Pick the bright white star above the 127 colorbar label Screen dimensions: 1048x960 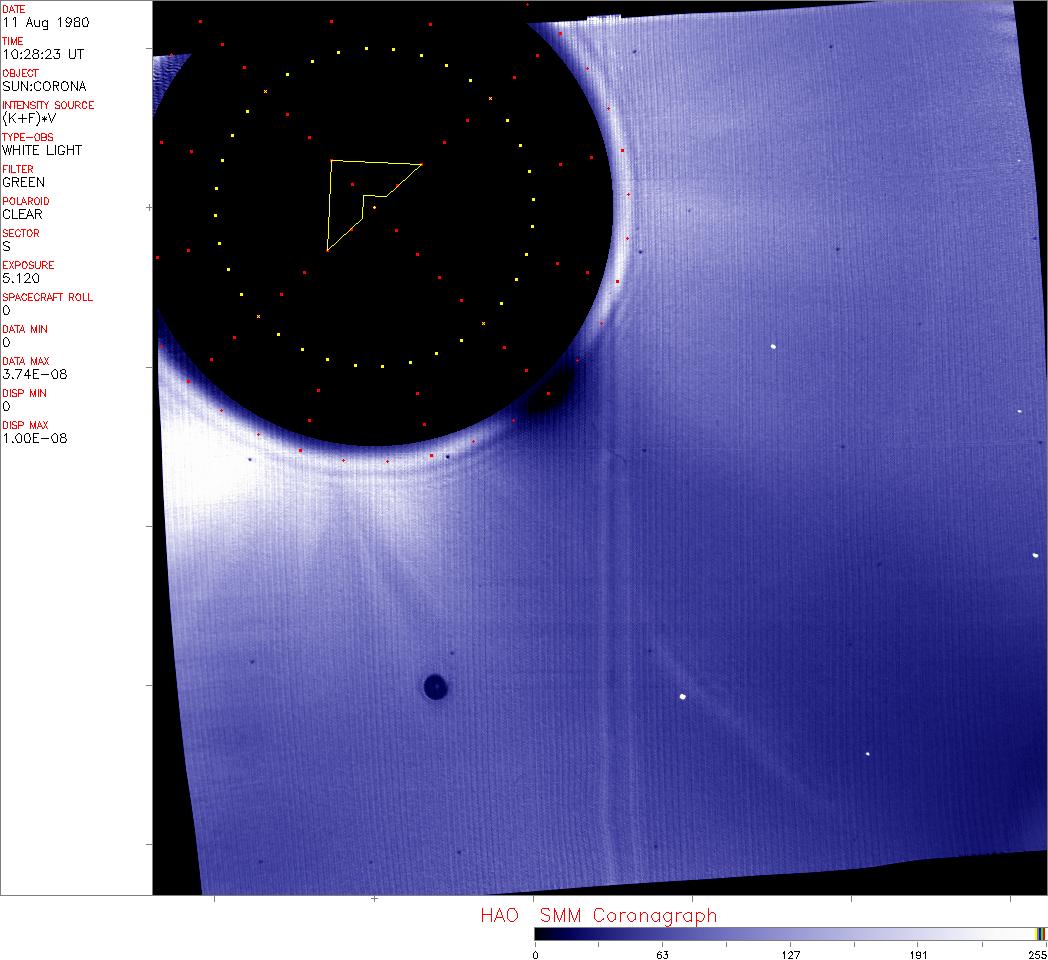click(x=774, y=347)
